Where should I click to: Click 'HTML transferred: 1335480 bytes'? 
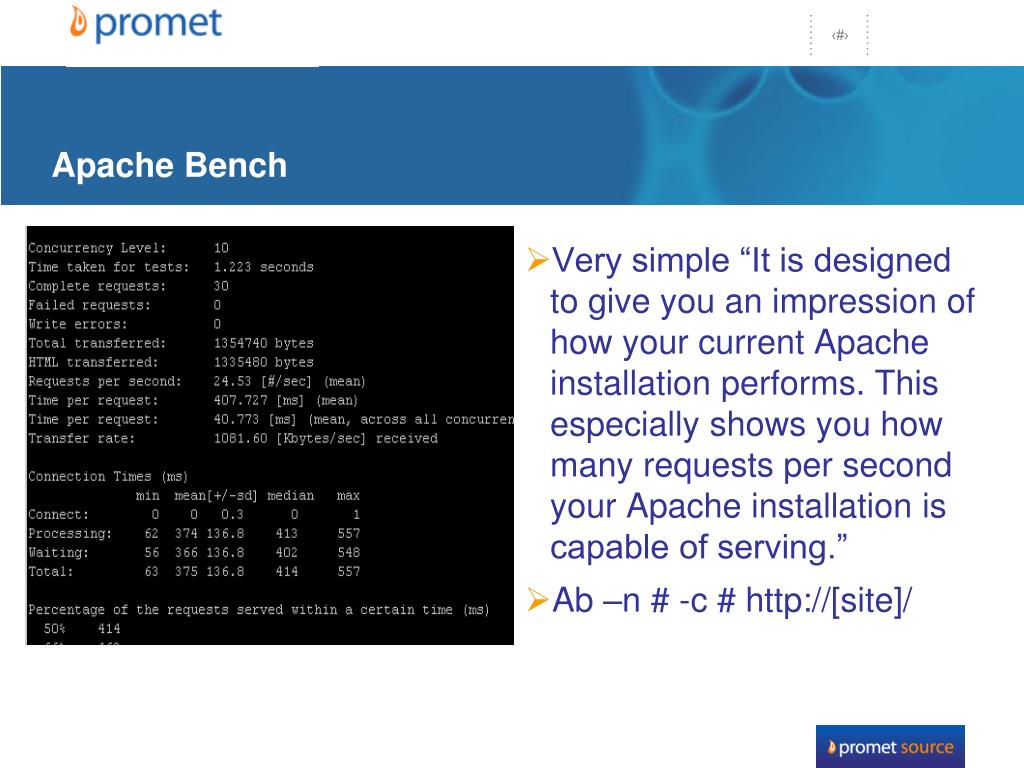pyautogui.click(x=171, y=362)
